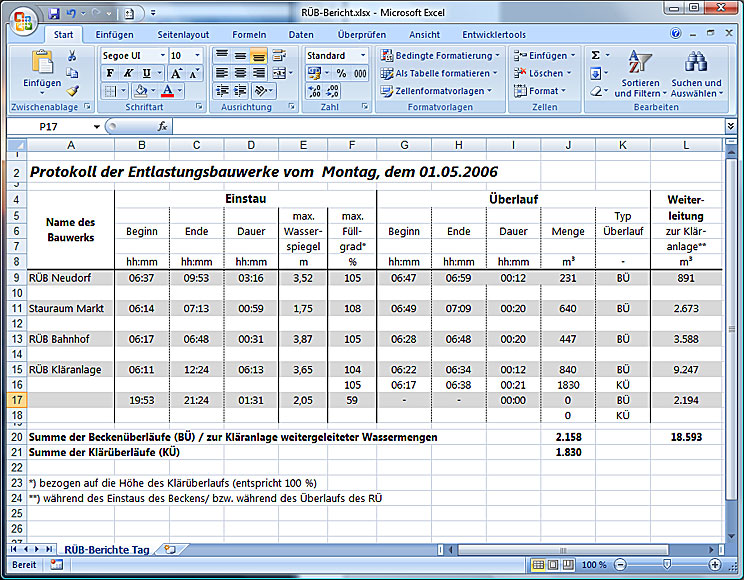Screen dimensions: 744x580
Task: Increase font size with the larger A
Action: coord(176,73)
